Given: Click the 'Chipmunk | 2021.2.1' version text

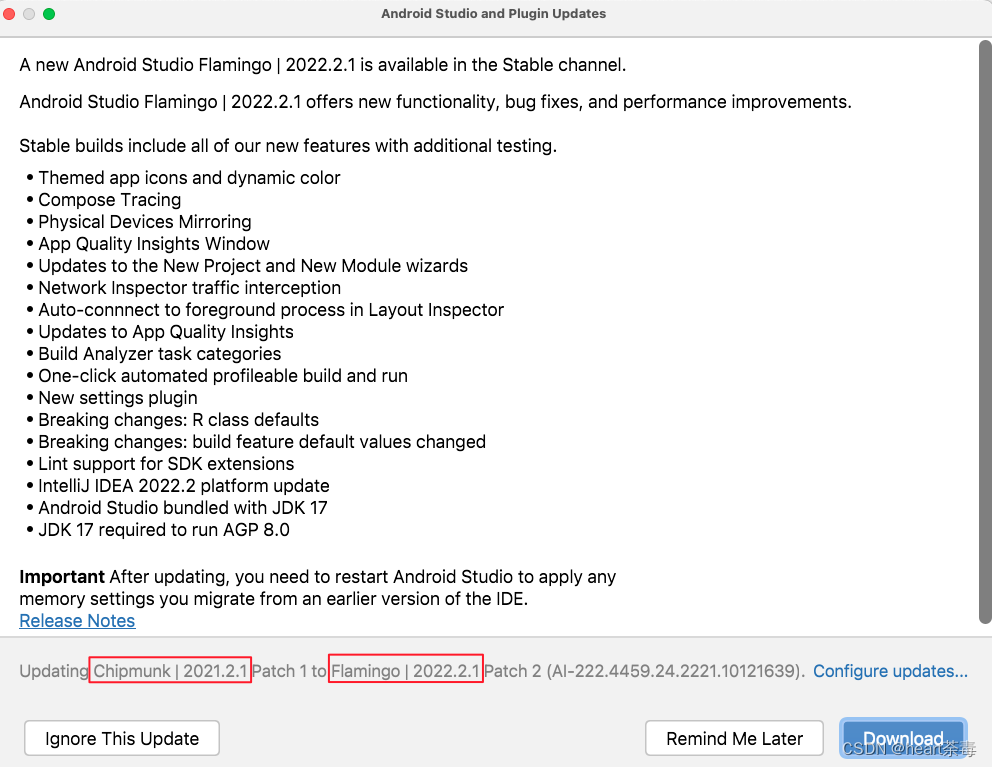Looking at the screenshot, I should [170, 671].
